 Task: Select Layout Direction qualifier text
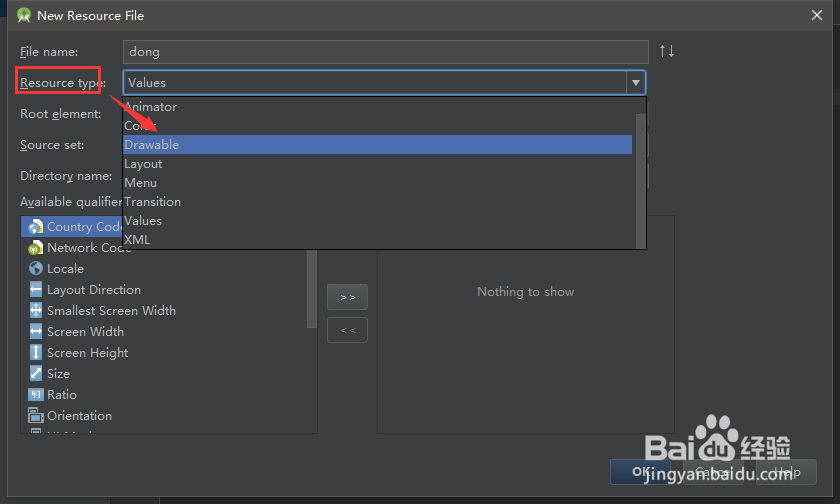pyautogui.click(x=94, y=290)
